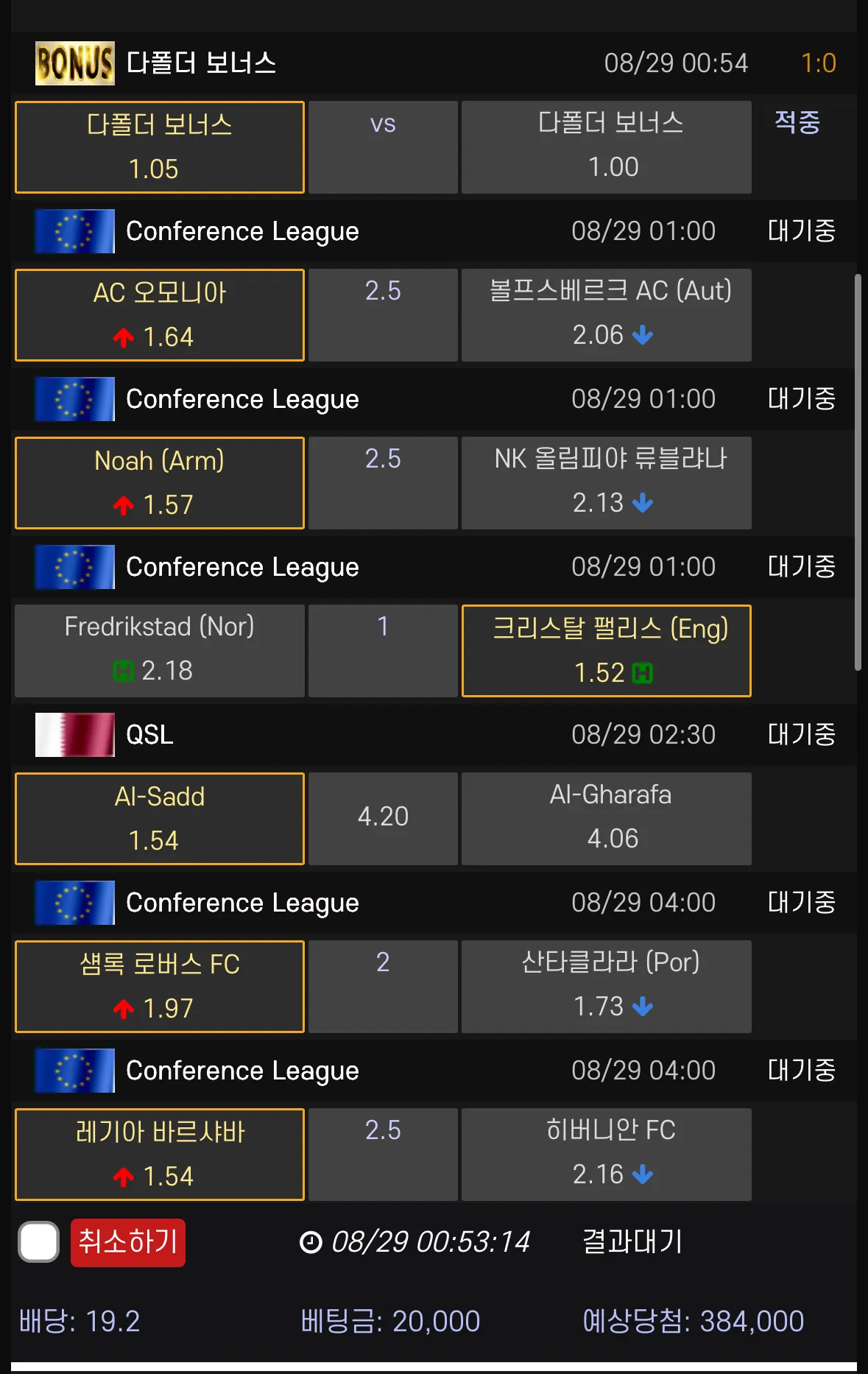Viewport: 868px width, 1374px height.
Task: Select 크리스탈 팰리스 (Eng) 1.52 selection
Action: tap(606, 651)
